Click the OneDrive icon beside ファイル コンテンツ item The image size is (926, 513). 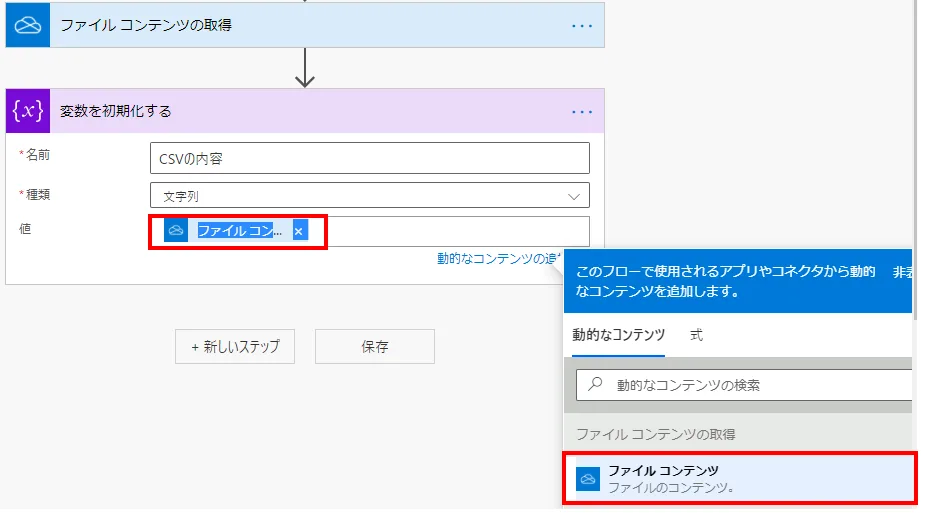pyautogui.click(x=588, y=479)
